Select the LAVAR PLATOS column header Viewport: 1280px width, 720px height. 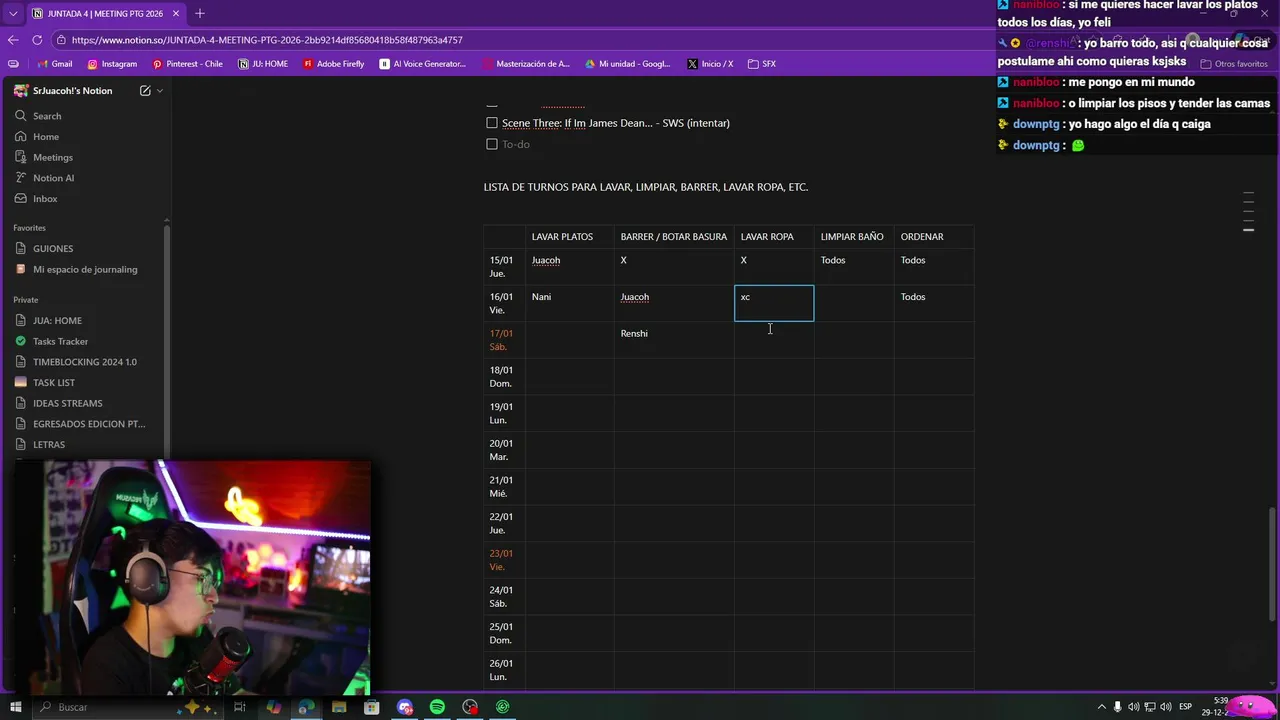(x=569, y=237)
